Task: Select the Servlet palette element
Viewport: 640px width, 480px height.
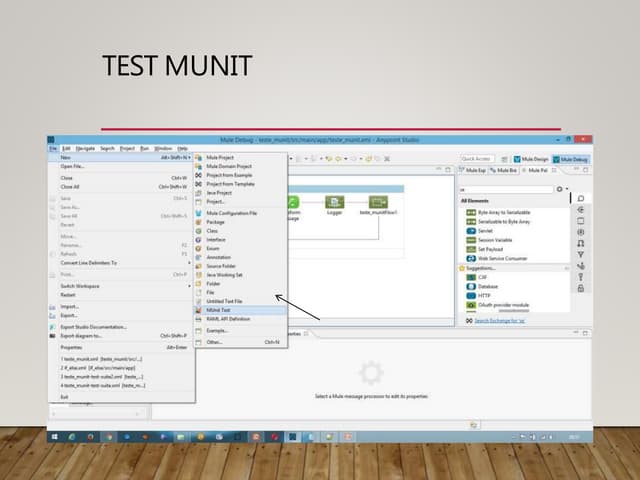Action: pyautogui.click(x=468, y=231)
